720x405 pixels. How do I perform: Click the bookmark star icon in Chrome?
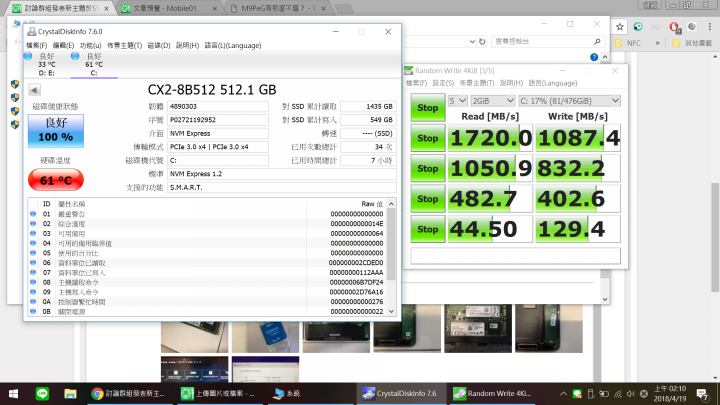coord(619,27)
